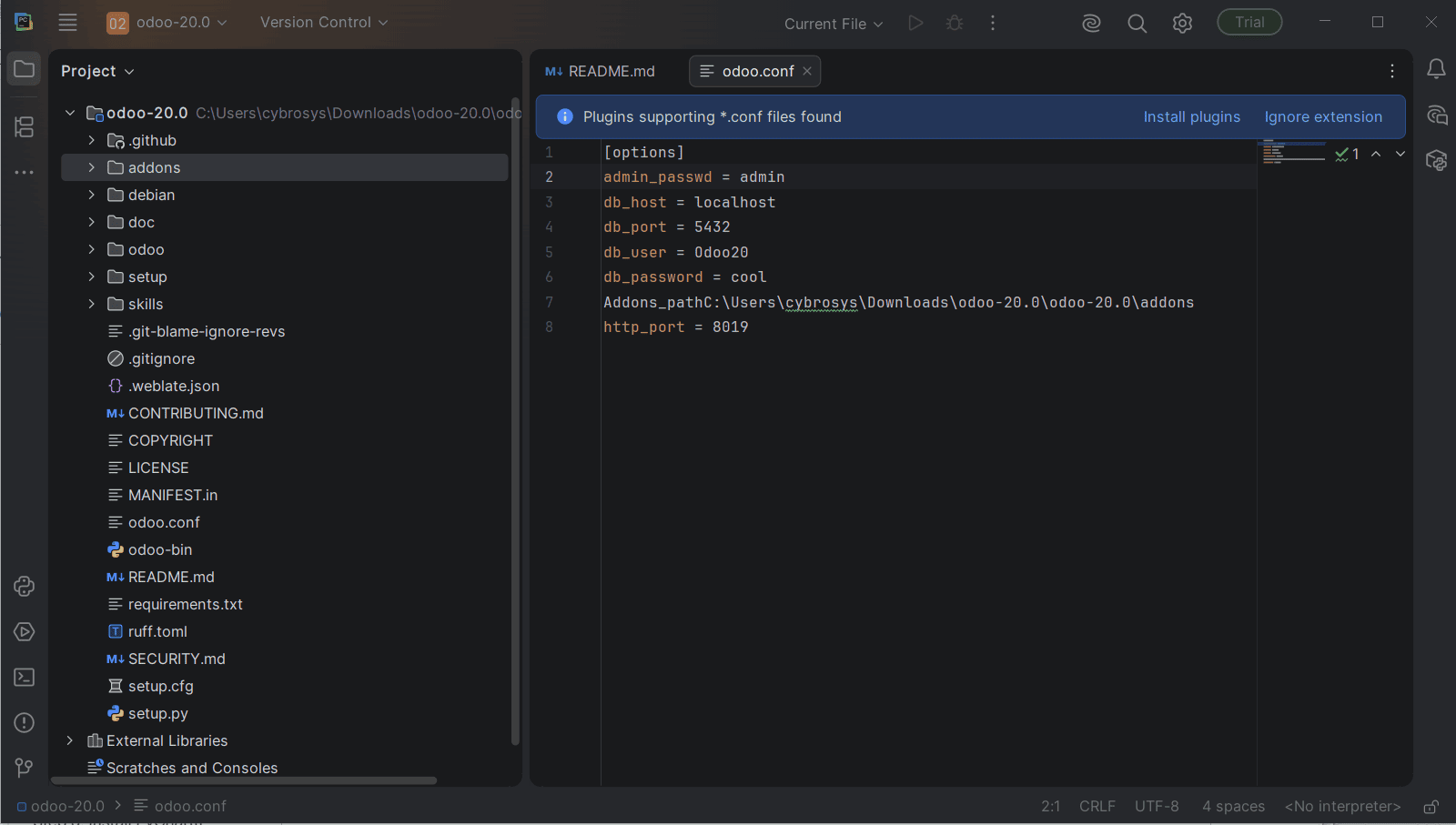Show more tool windows ellipsis
This screenshot has height=825, width=1456.
tap(25, 172)
